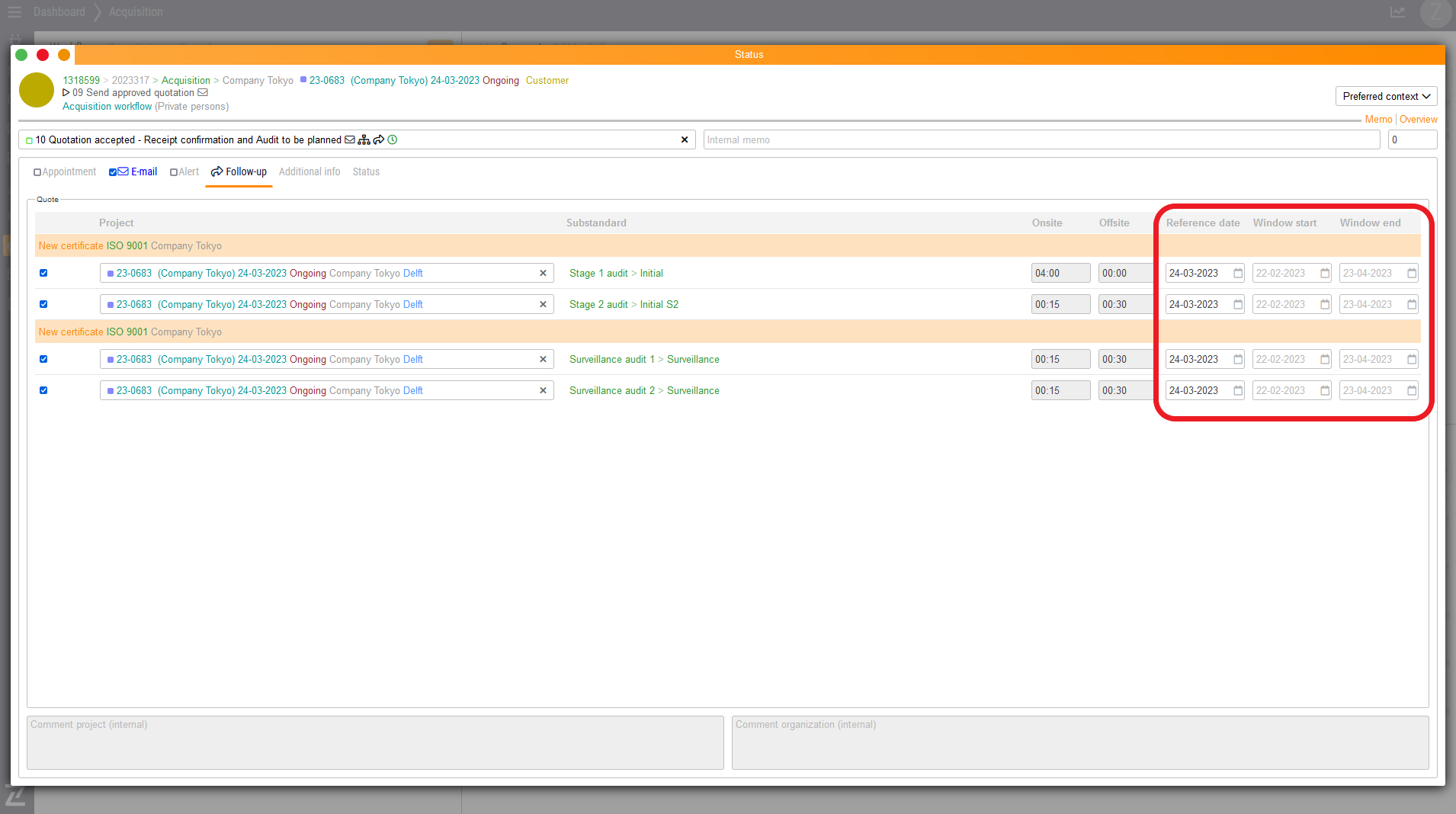
Task: Open the Preferred context dropdown
Action: pyautogui.click(x=1385, y=97)
